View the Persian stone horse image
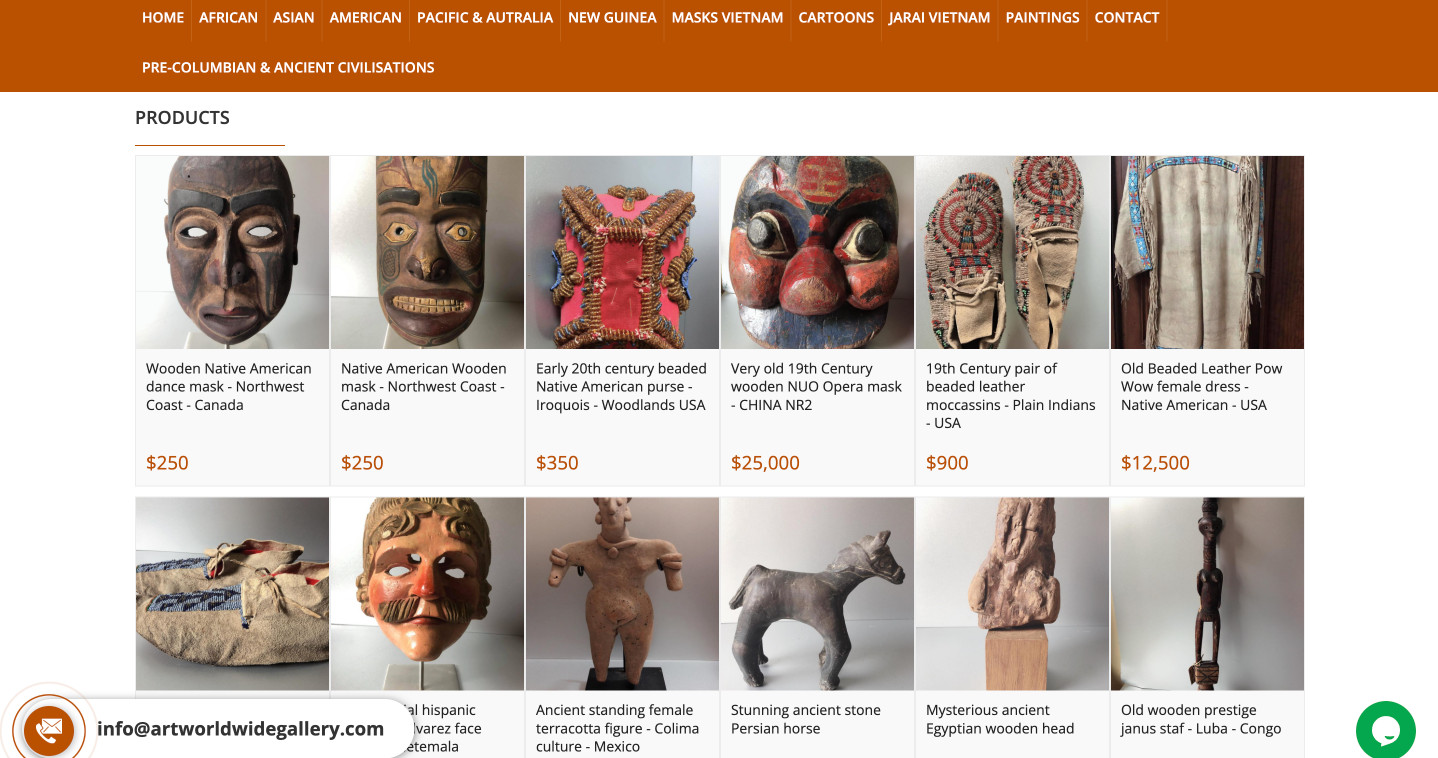Screen dimensions: 1438x758 817,594
